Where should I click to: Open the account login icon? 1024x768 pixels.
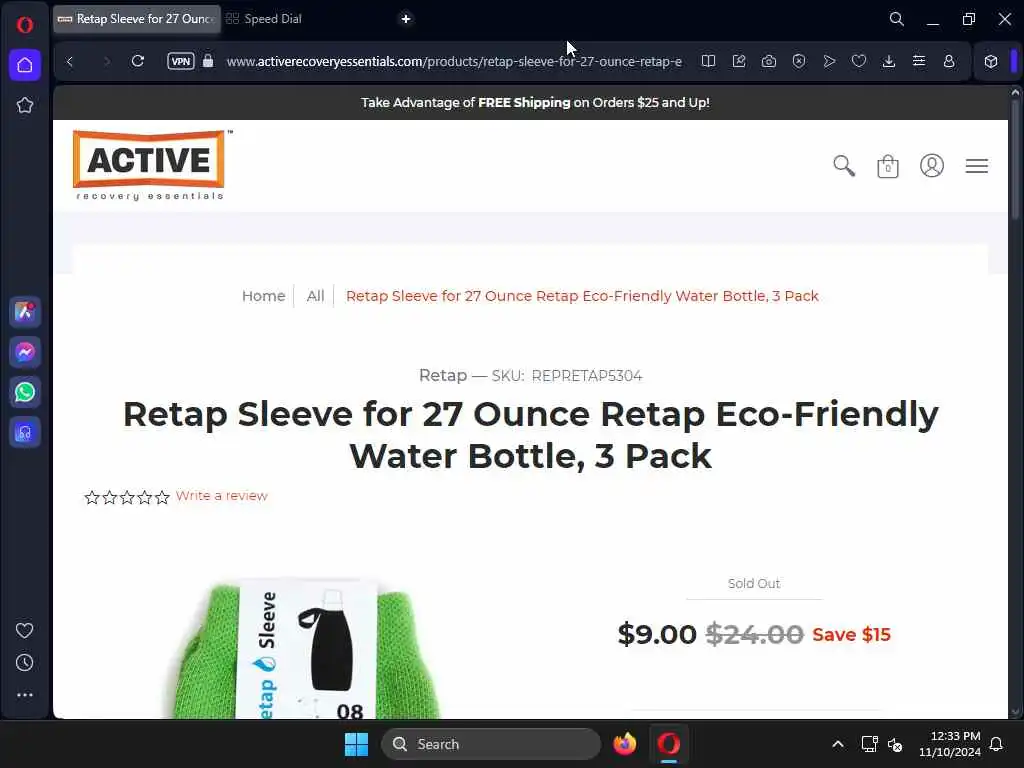tap(932, 166)
